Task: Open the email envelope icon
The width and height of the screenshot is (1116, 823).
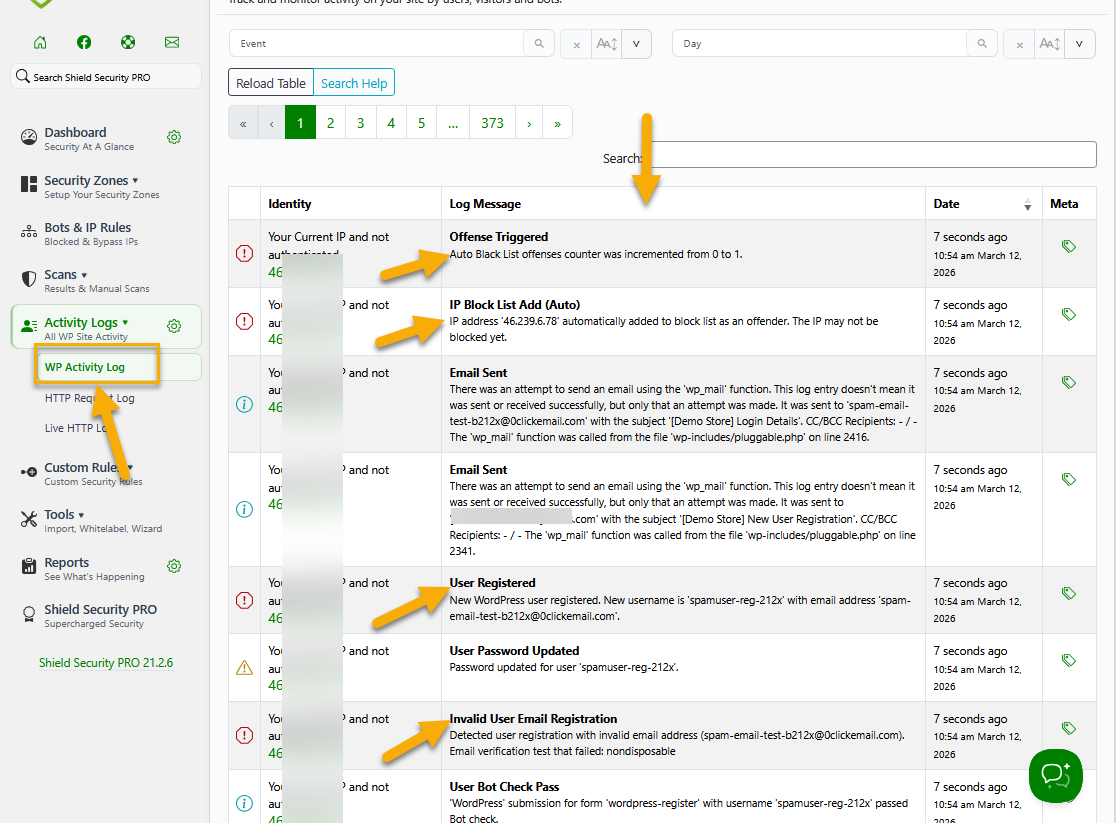Action: pyautogui.click(x=172, y=43)
